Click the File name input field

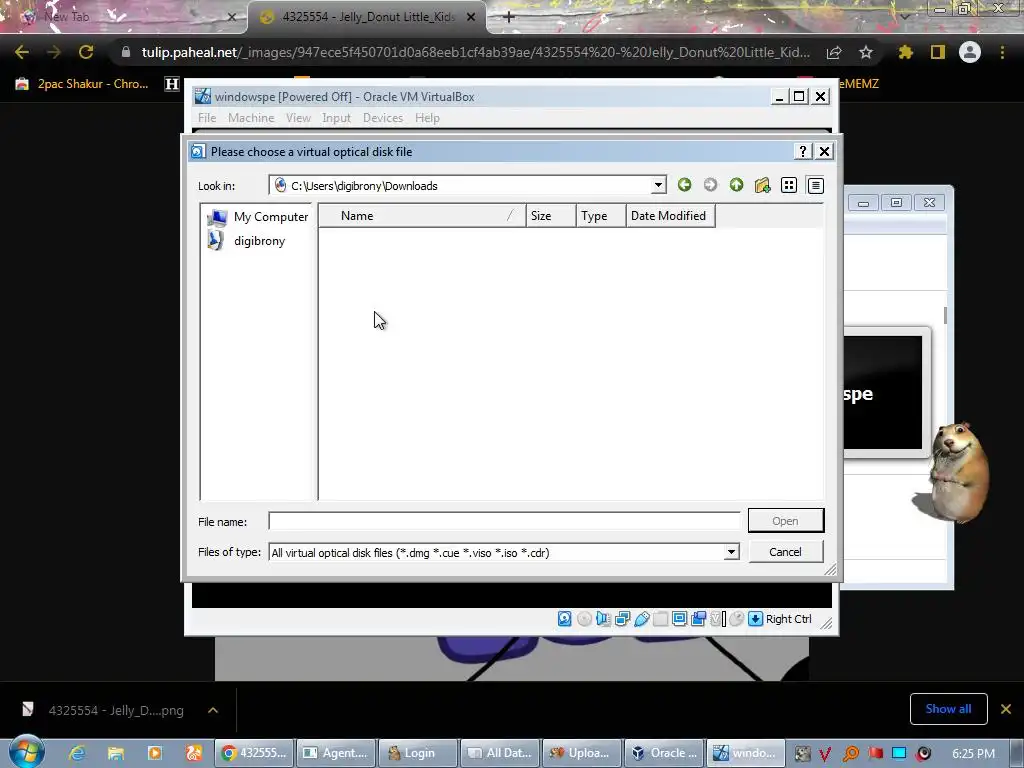tap(504, 521)
